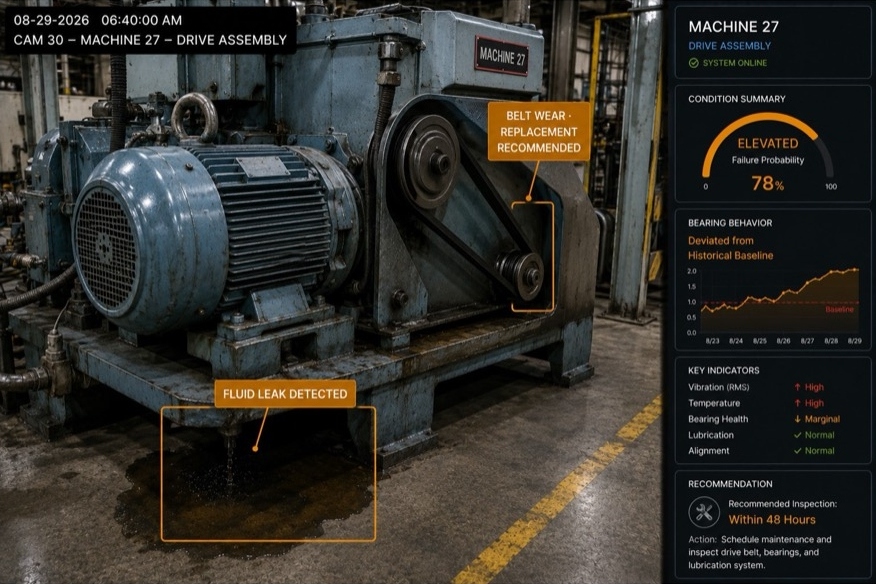Click the Lubrication normal checkmark icon
This screenshot has width=876, height=584.
[x=797, y=435]
